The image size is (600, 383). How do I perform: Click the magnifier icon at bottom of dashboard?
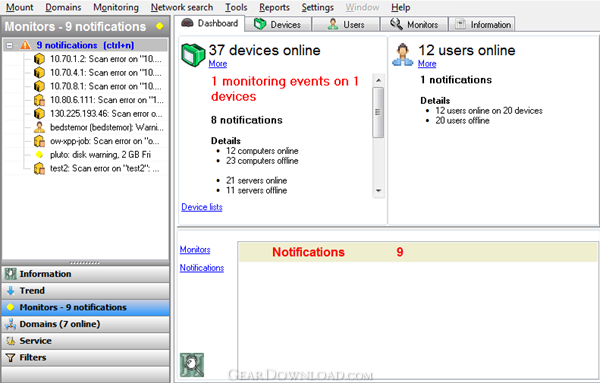pyautogui.click(x=192, y=365)
